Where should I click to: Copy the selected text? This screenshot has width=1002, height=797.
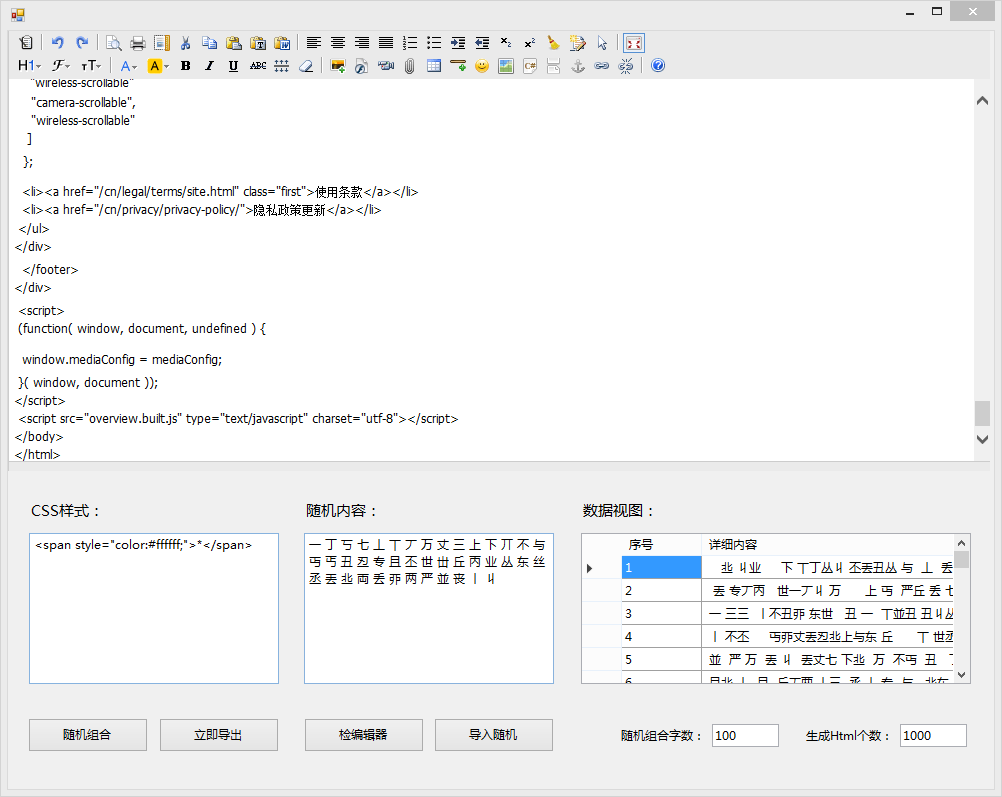pyautogui.click(x=210, y=43)
